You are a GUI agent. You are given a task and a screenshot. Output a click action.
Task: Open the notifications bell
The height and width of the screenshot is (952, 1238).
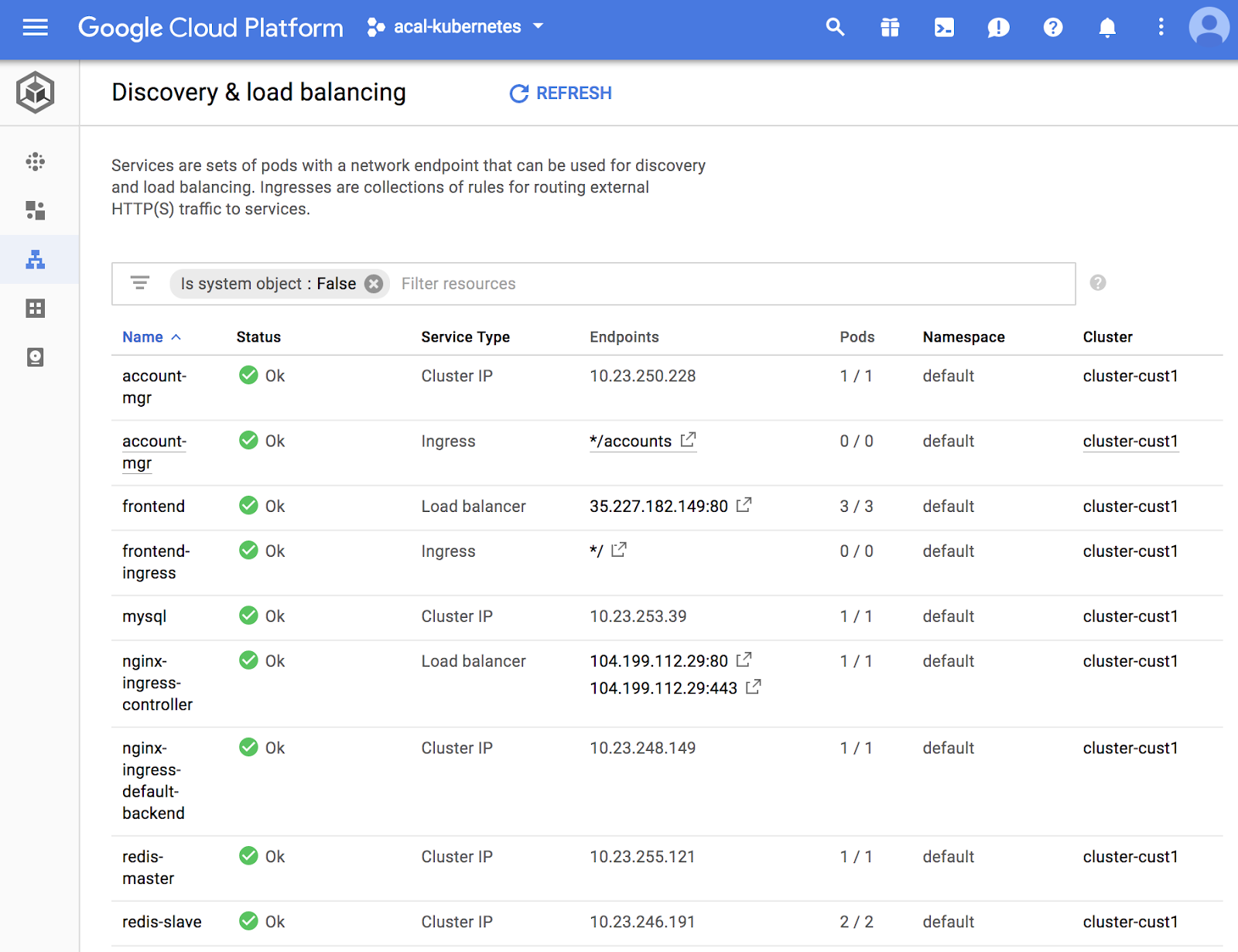coord(1106,27)
